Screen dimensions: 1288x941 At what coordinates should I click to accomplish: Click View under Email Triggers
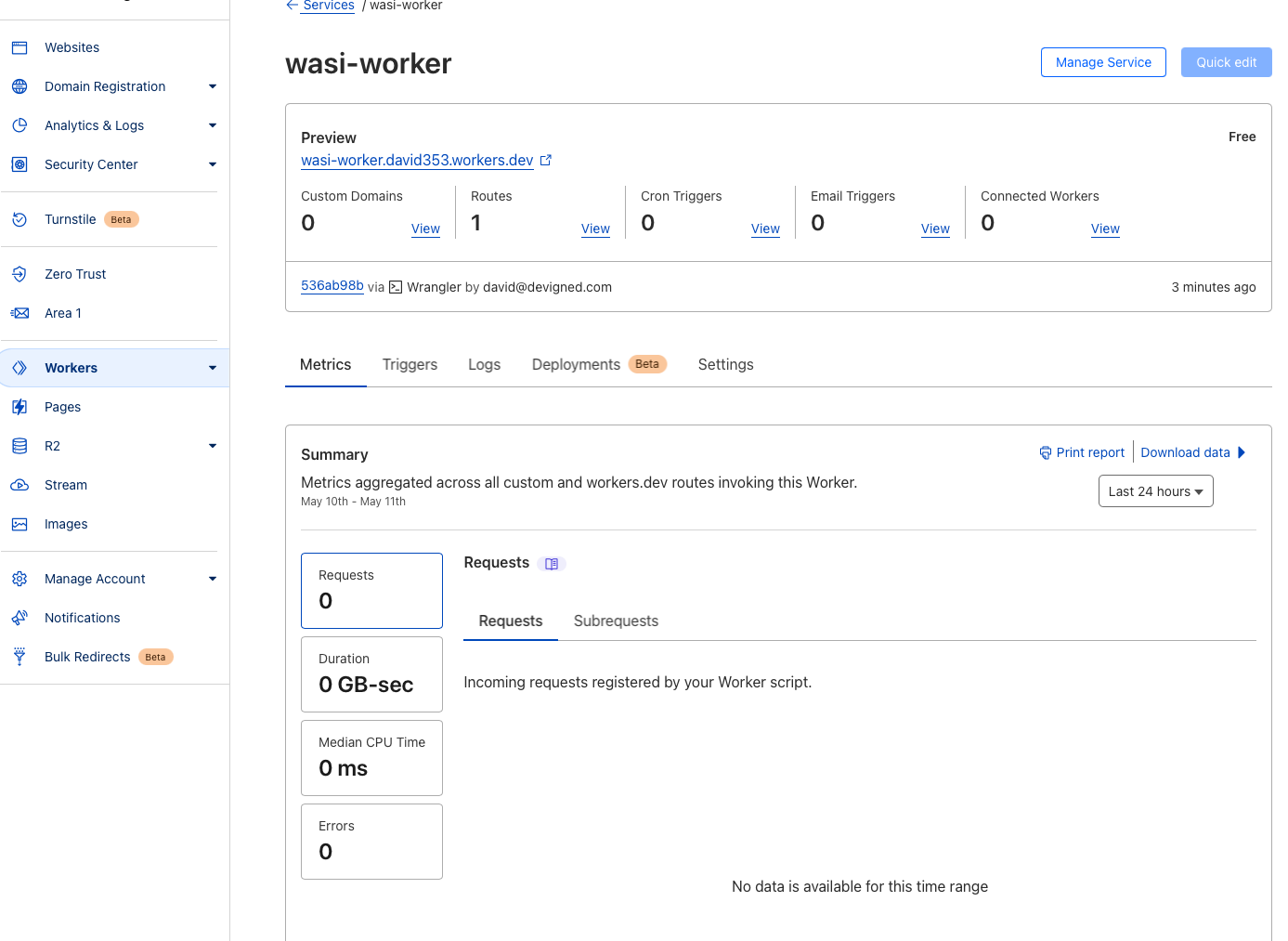click(x=935, y=229)
